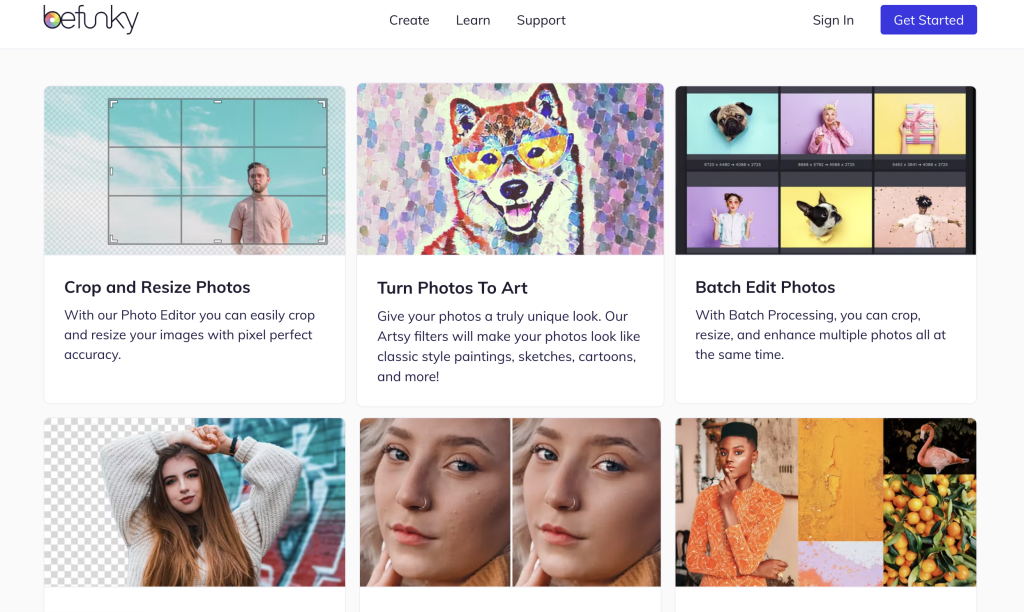Image resolution: width=1024 pixels, height=612 pixels.
Task: Open the skin retouch before-after thumbnail
Action: click(x=510, y=502)
